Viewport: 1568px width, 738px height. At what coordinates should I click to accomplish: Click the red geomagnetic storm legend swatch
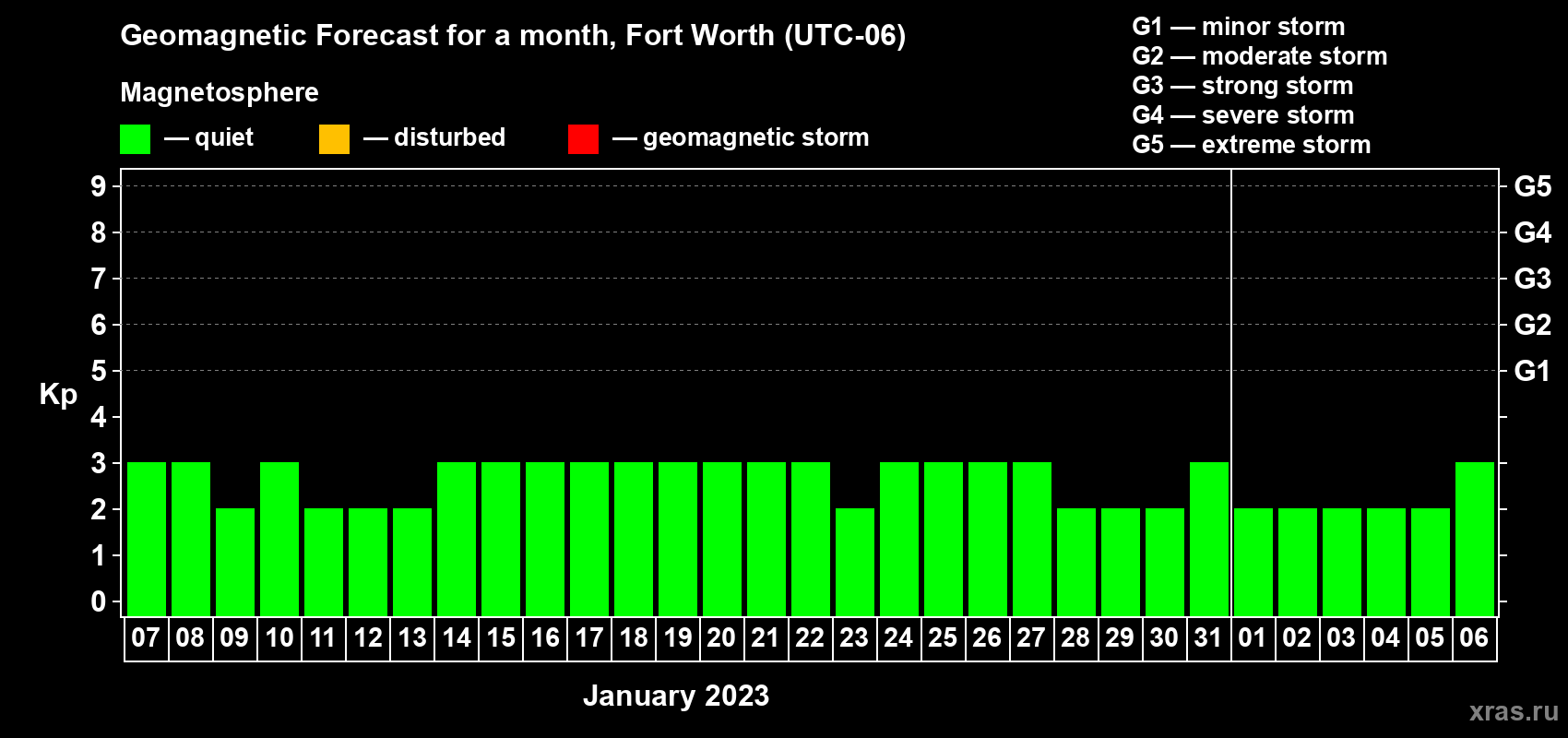pos(583,139)
